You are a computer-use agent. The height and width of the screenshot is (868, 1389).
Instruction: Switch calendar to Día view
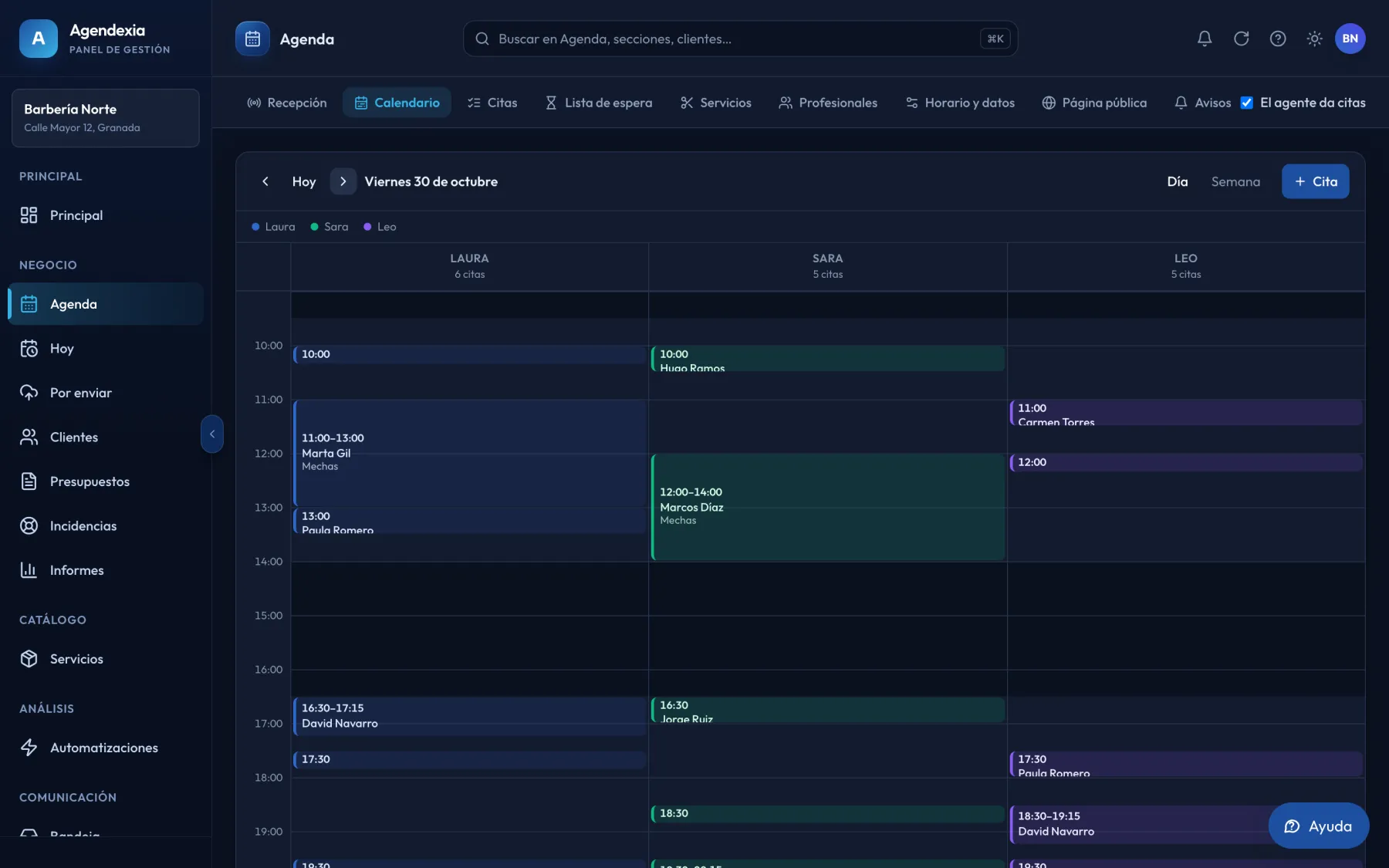pyautogui.click(x=1178, y=181)
